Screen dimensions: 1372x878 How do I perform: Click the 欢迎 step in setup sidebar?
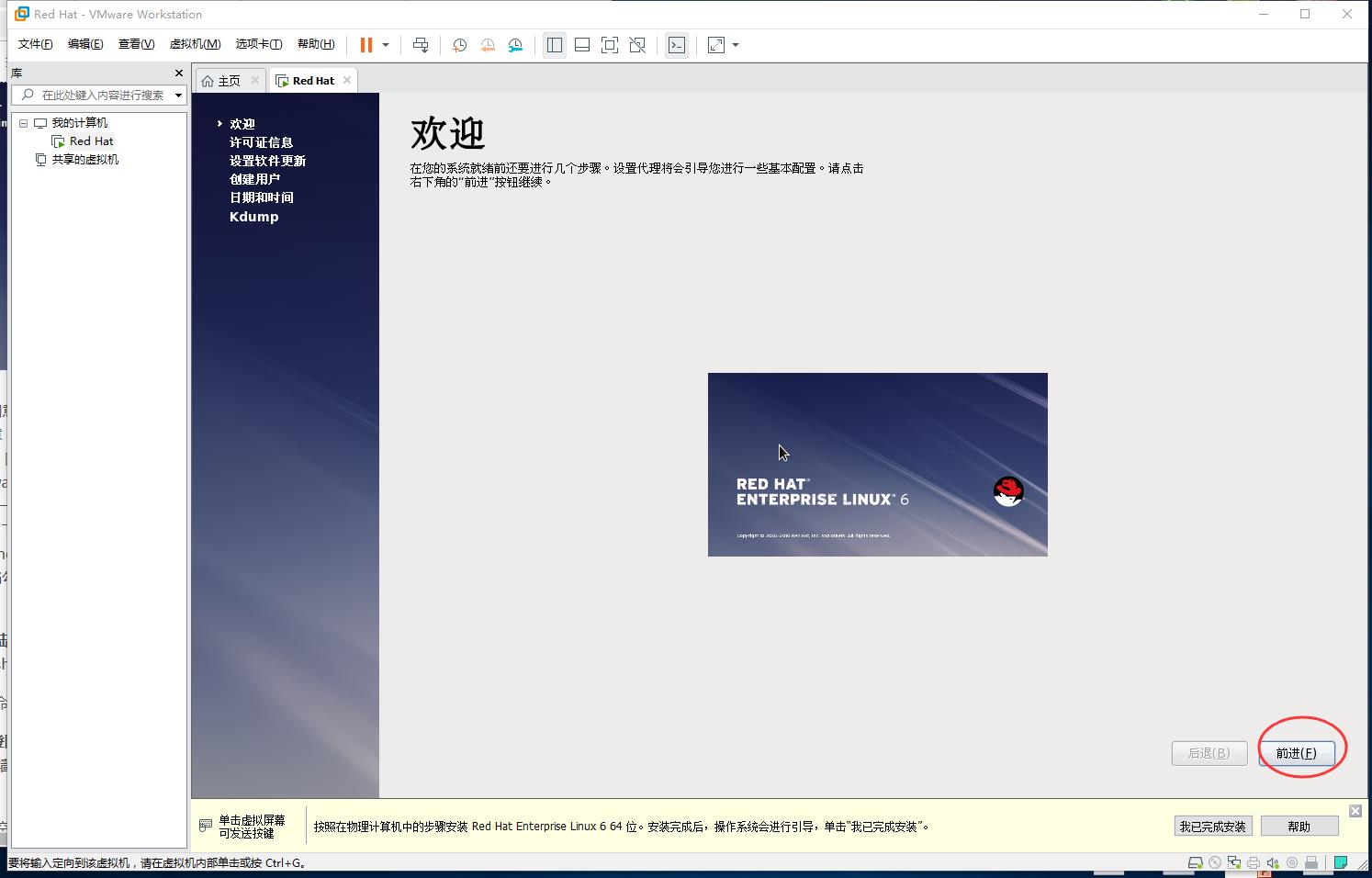242,124
